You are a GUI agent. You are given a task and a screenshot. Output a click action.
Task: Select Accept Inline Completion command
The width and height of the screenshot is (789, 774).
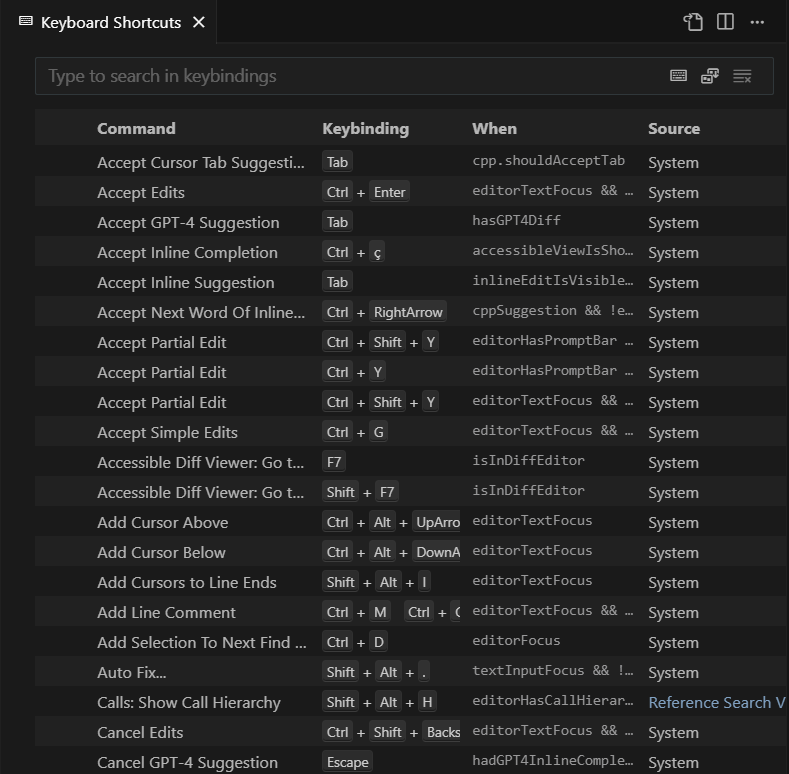187,253
